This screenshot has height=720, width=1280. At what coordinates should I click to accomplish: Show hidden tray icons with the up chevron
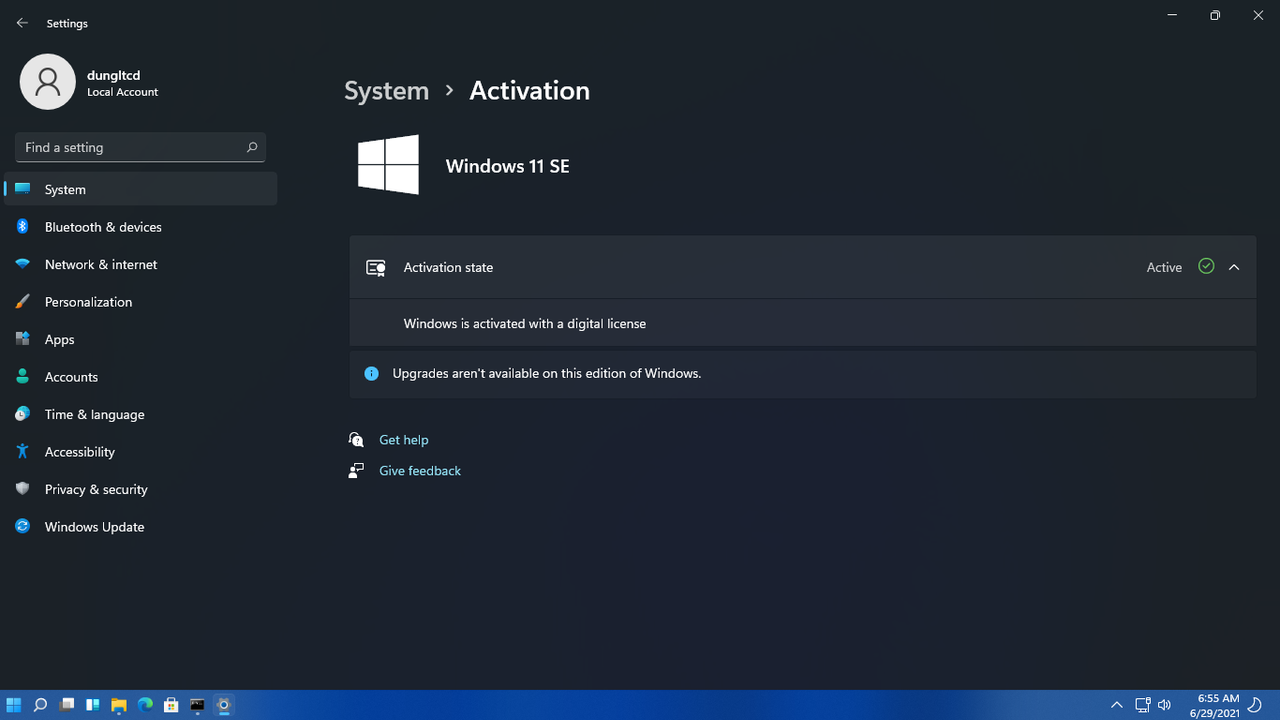tap(1117, 705)
